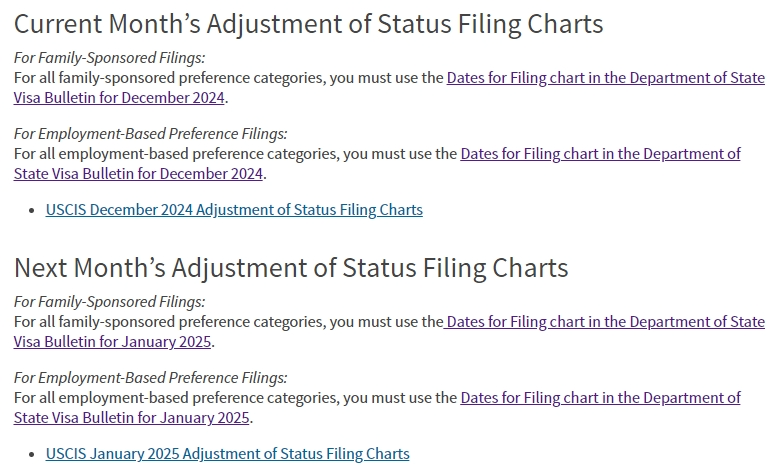
Task: Click wrapped link text 'State Visa Bulletin for January 2025'
Action: [132, 418]
